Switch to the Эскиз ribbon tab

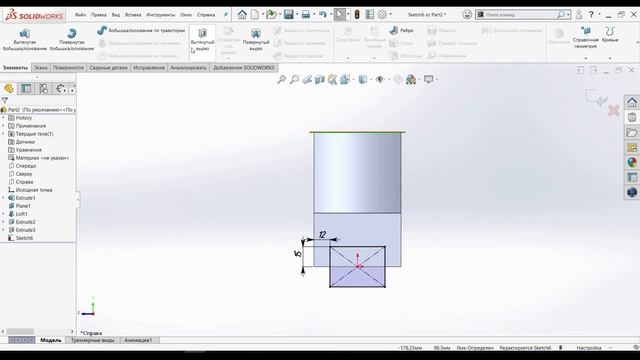(x=40, y=68)
